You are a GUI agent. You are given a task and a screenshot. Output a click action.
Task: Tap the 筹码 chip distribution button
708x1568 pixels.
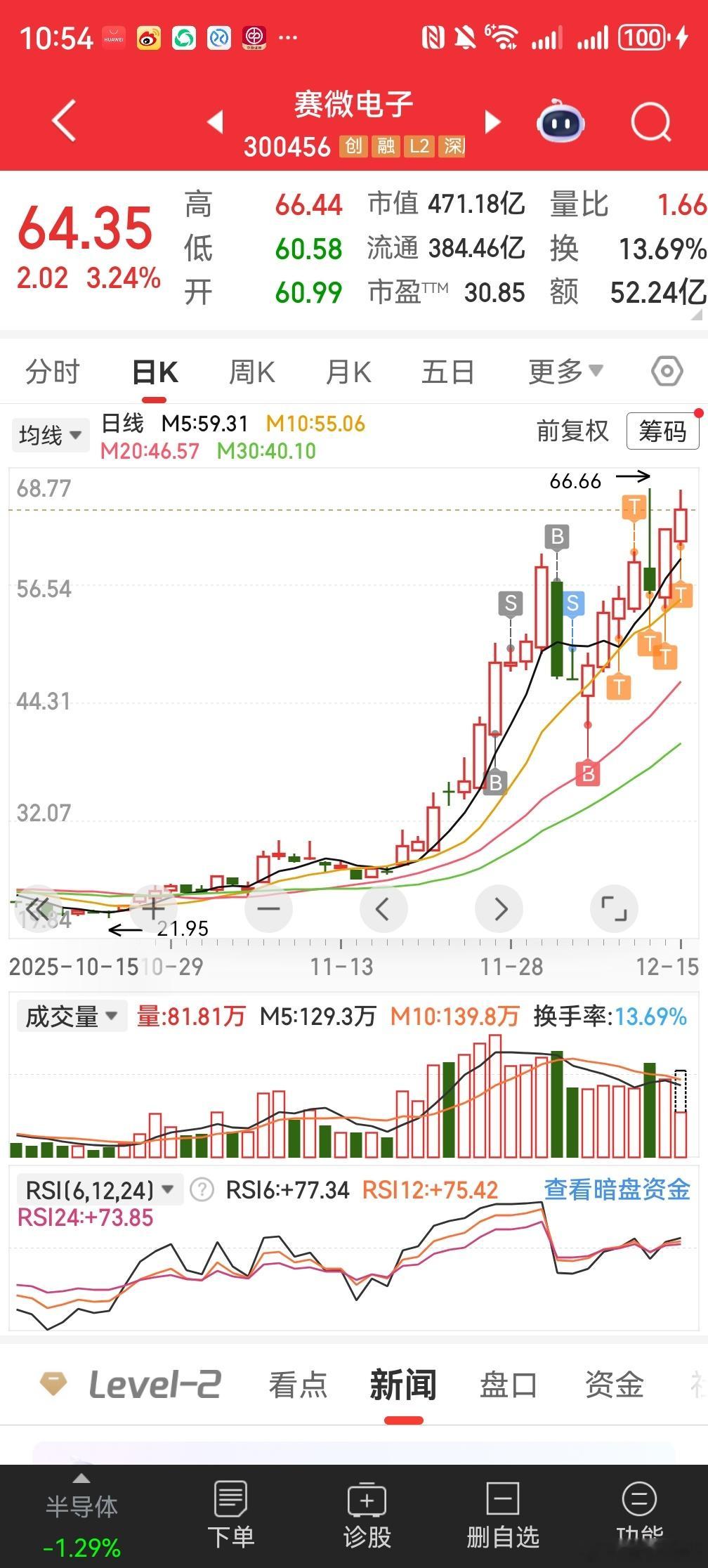tap(662, 431)
